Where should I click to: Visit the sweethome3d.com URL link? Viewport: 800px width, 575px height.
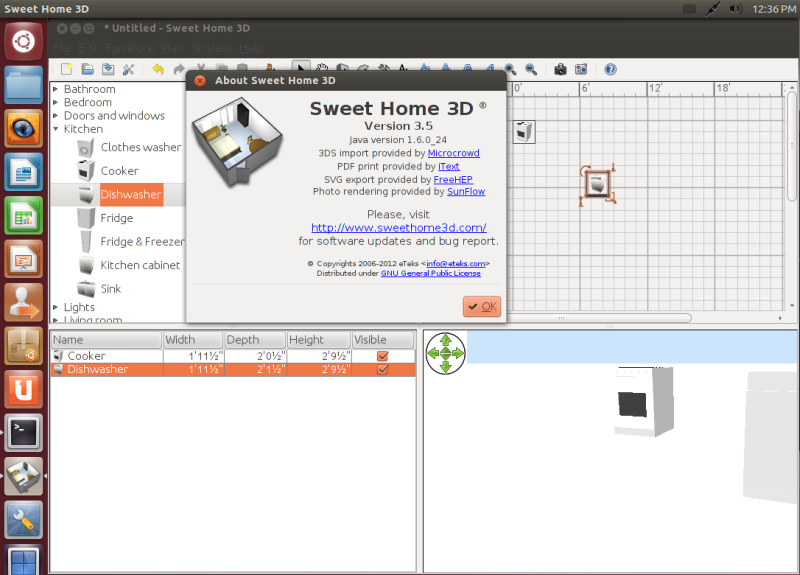coord(398,228)
